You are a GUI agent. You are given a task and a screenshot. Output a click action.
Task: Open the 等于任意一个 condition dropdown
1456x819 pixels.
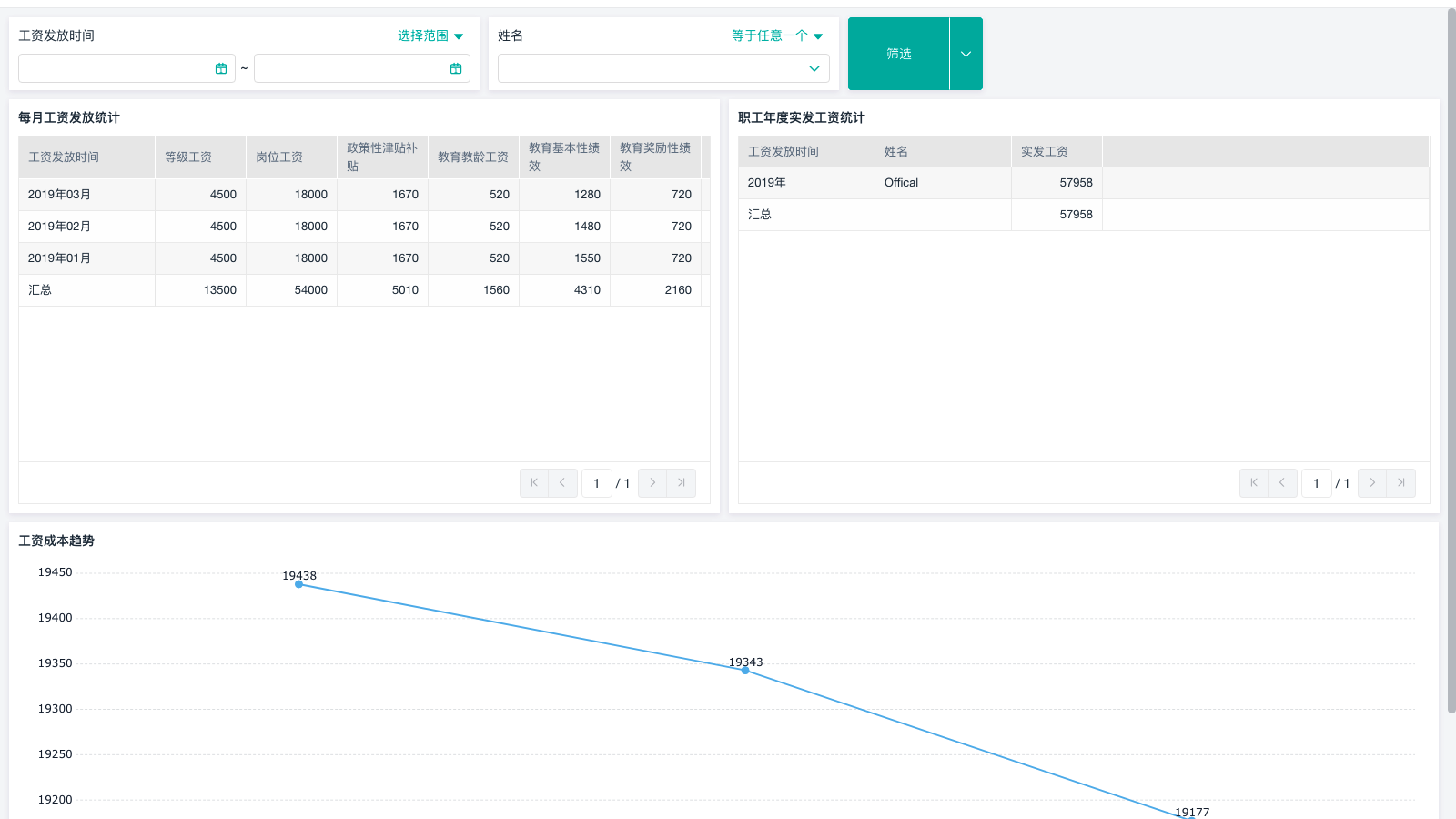click(777, 35)
